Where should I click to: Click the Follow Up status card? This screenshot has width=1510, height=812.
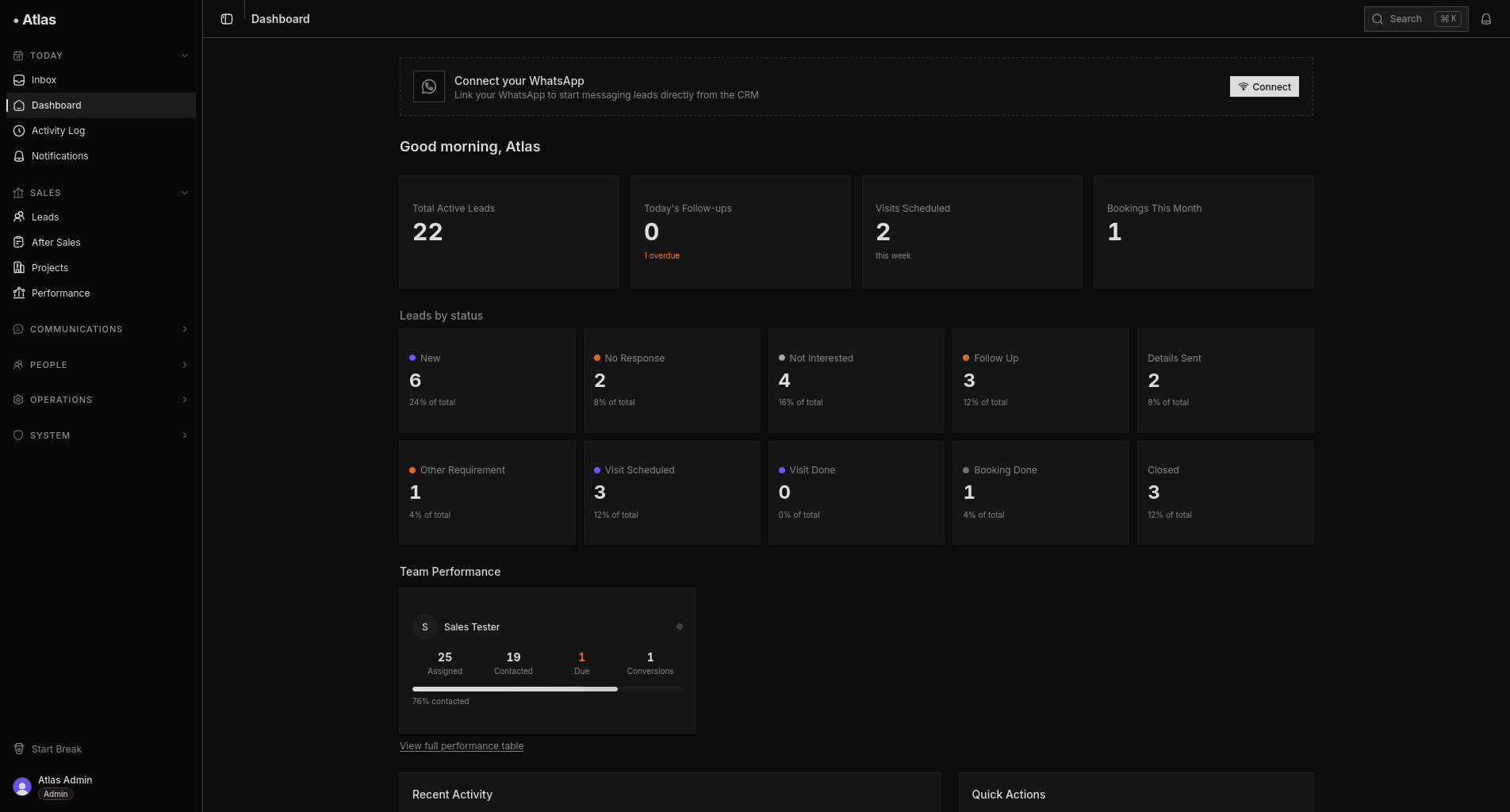(x=1041, y=381)
